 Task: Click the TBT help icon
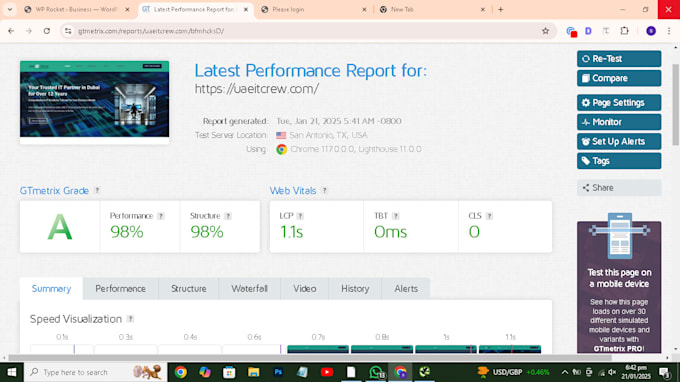396,216
